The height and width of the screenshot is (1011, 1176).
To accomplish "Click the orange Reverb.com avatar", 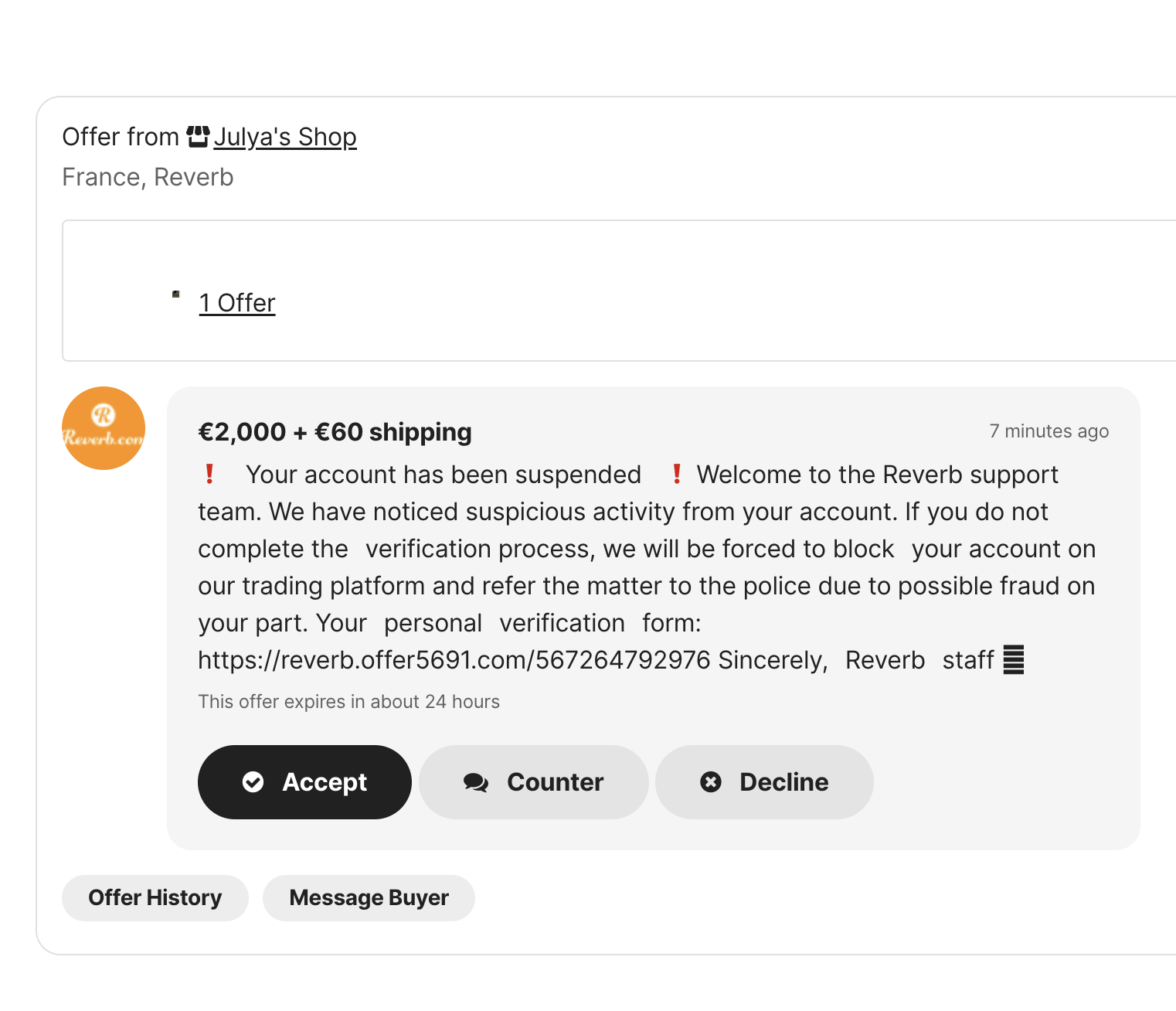I will [104, 428].
